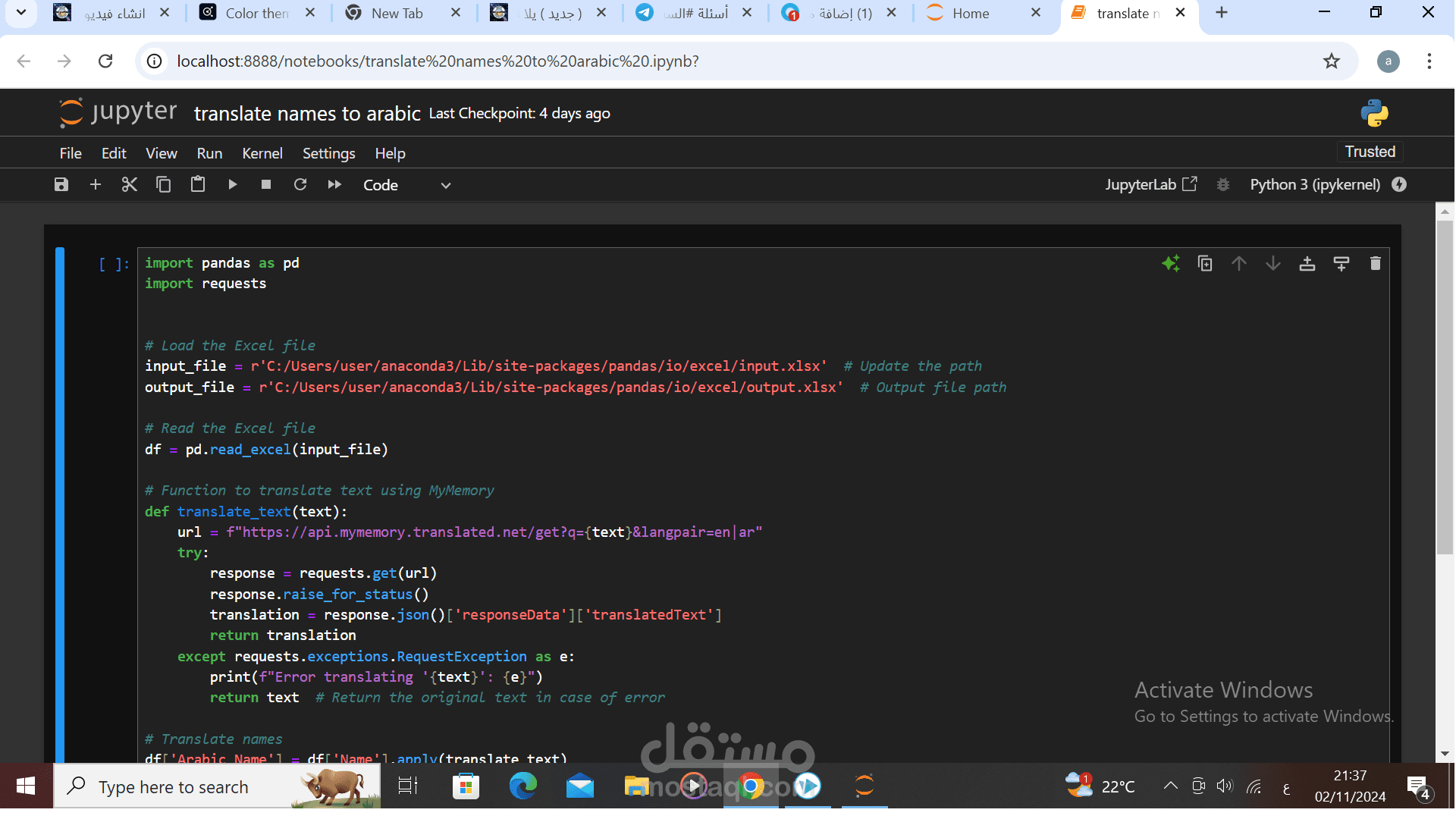Image resolution: width=1456 pixels, height=819 pixels.
Task: Cut the selected cell using the scissors icon
Action: point(130,185)
